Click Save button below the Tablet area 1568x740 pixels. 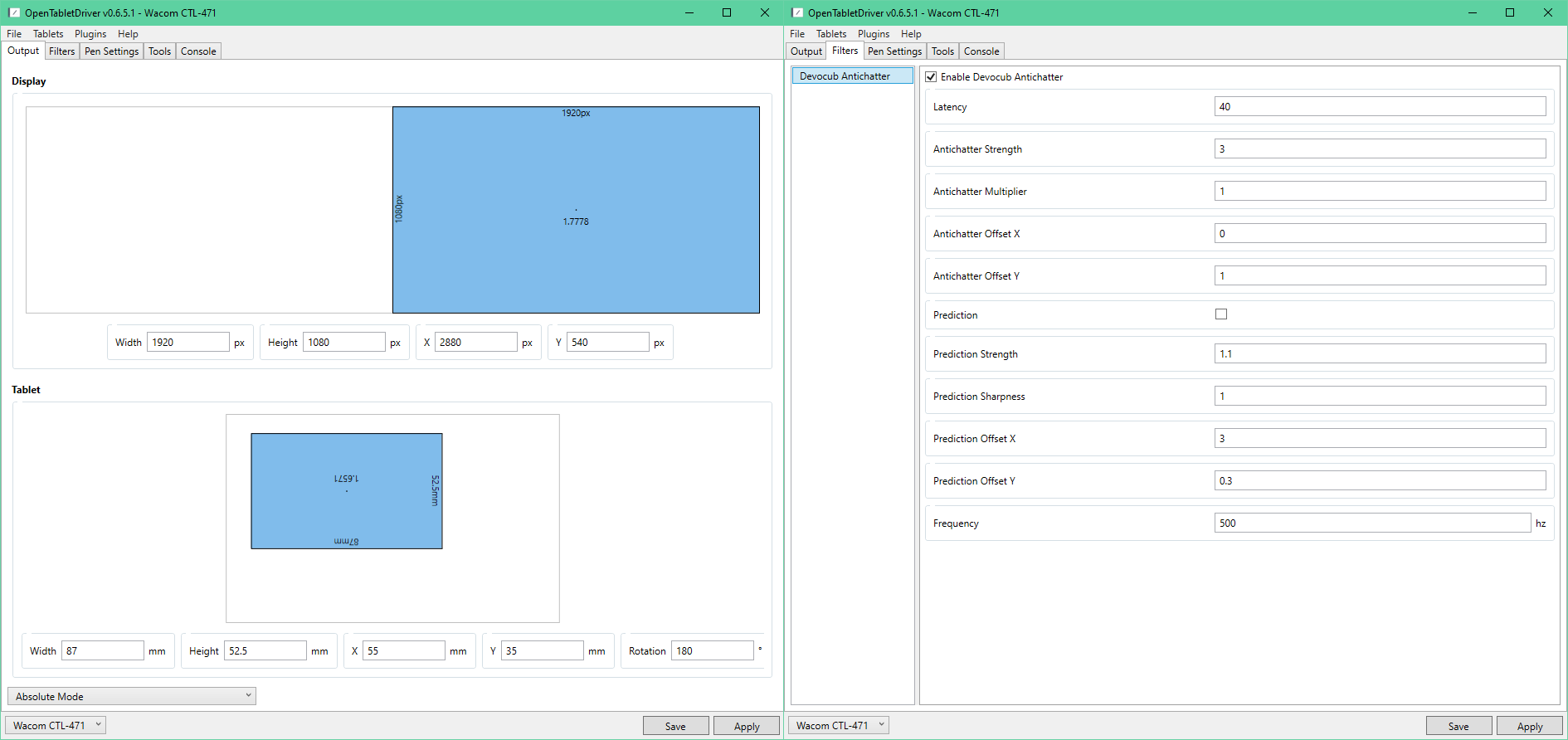(x=675, y=726)
